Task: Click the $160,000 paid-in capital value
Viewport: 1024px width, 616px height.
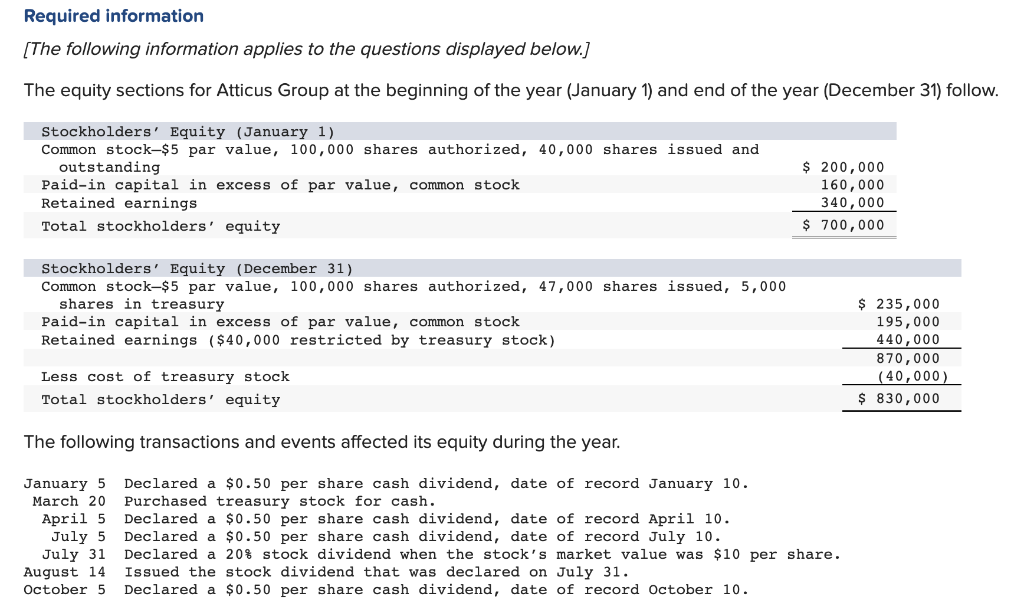Action: (852, 185)
